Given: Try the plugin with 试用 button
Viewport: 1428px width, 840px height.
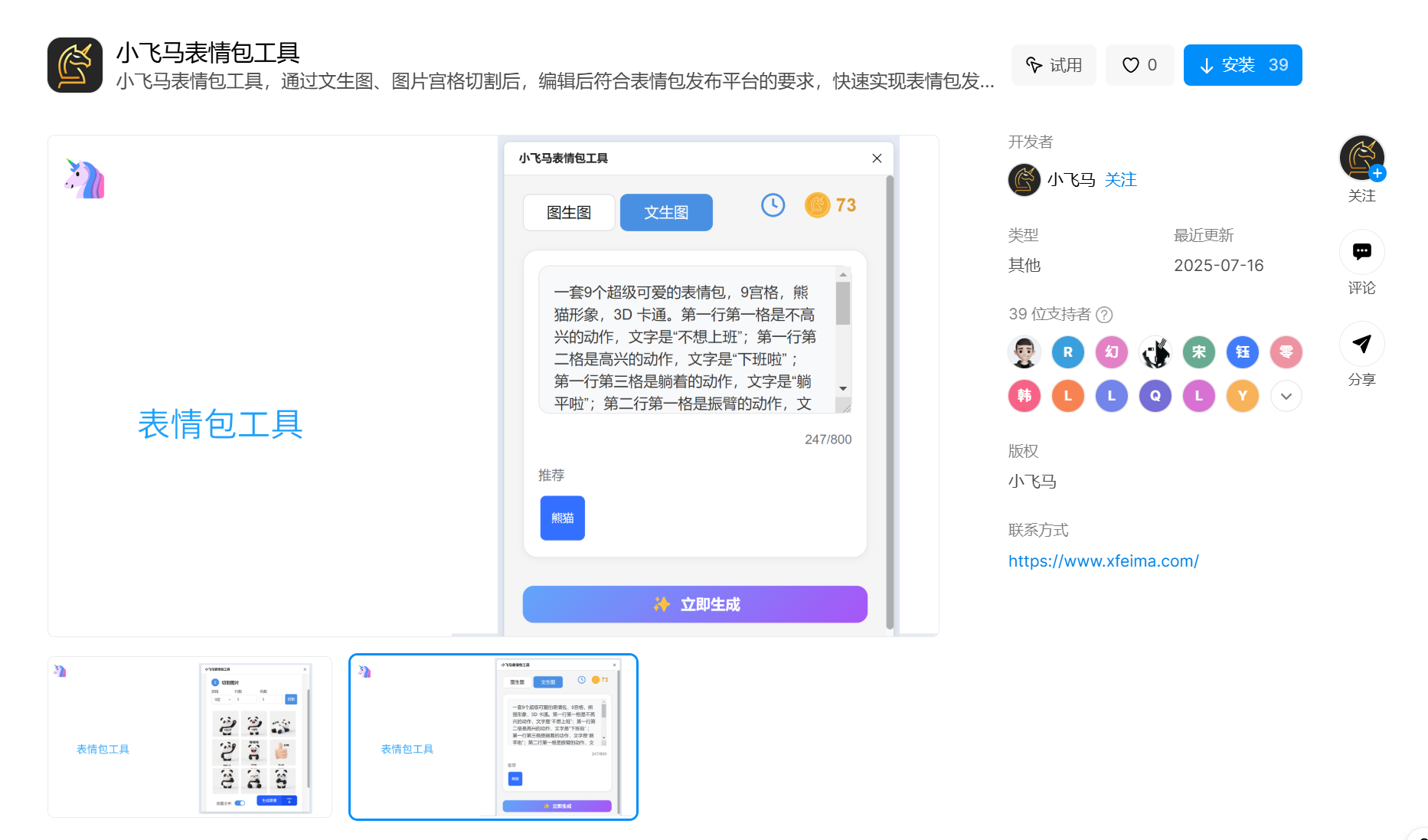Looking at the screenshot, I should click(1054, 65).
